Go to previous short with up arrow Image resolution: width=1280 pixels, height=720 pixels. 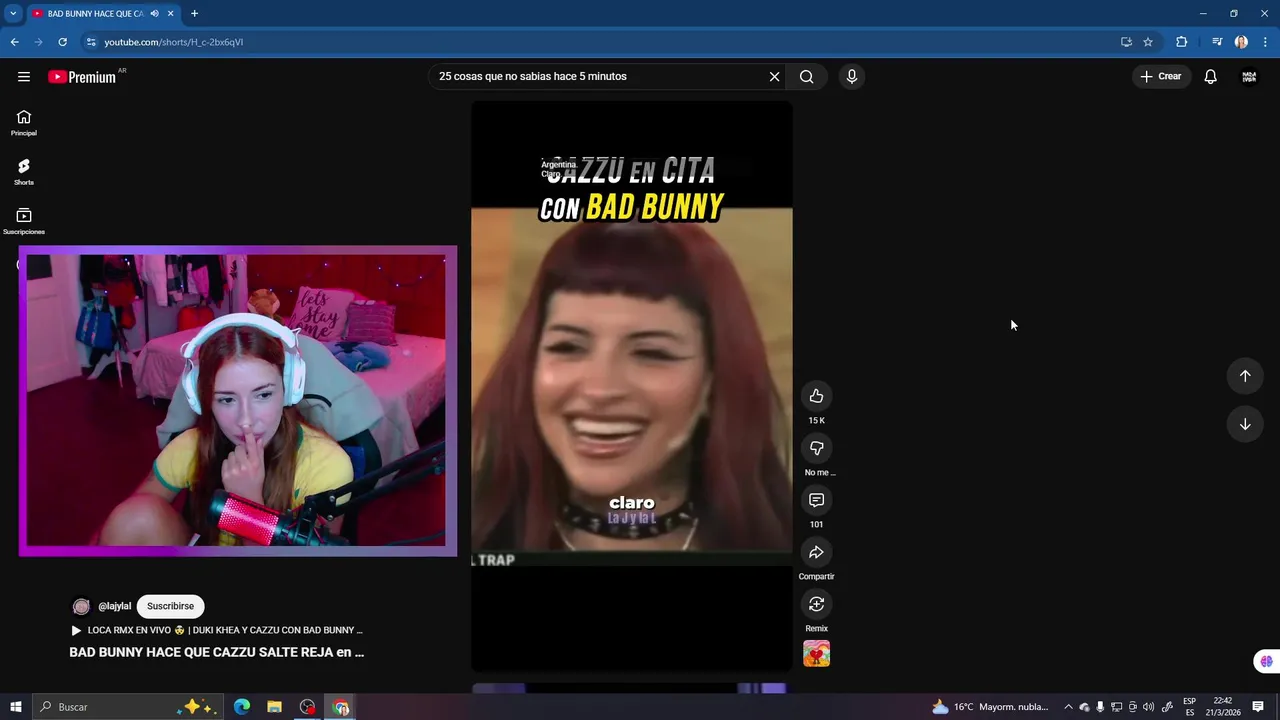point(1245,376)
